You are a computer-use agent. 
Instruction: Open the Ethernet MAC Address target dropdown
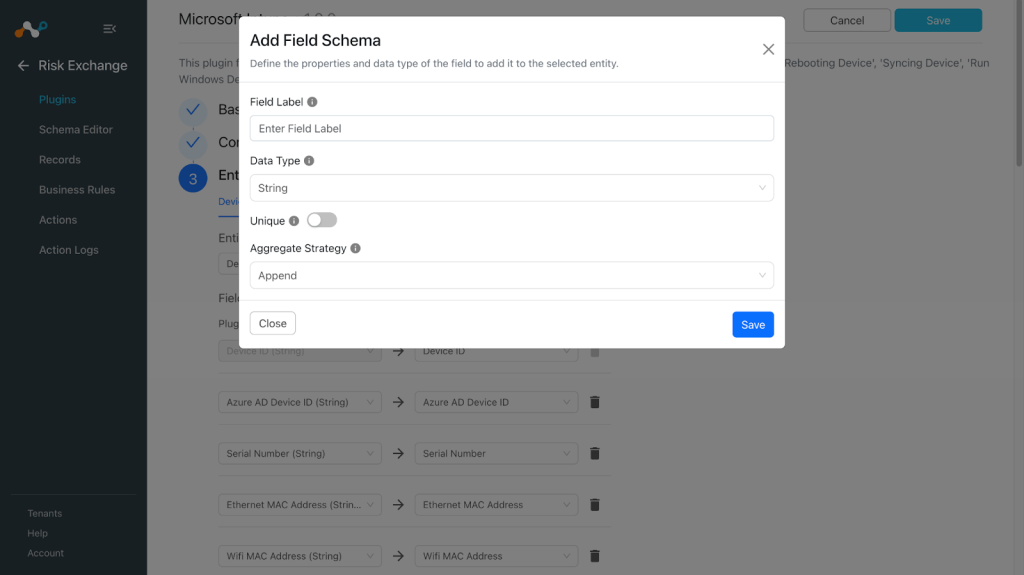496,504
